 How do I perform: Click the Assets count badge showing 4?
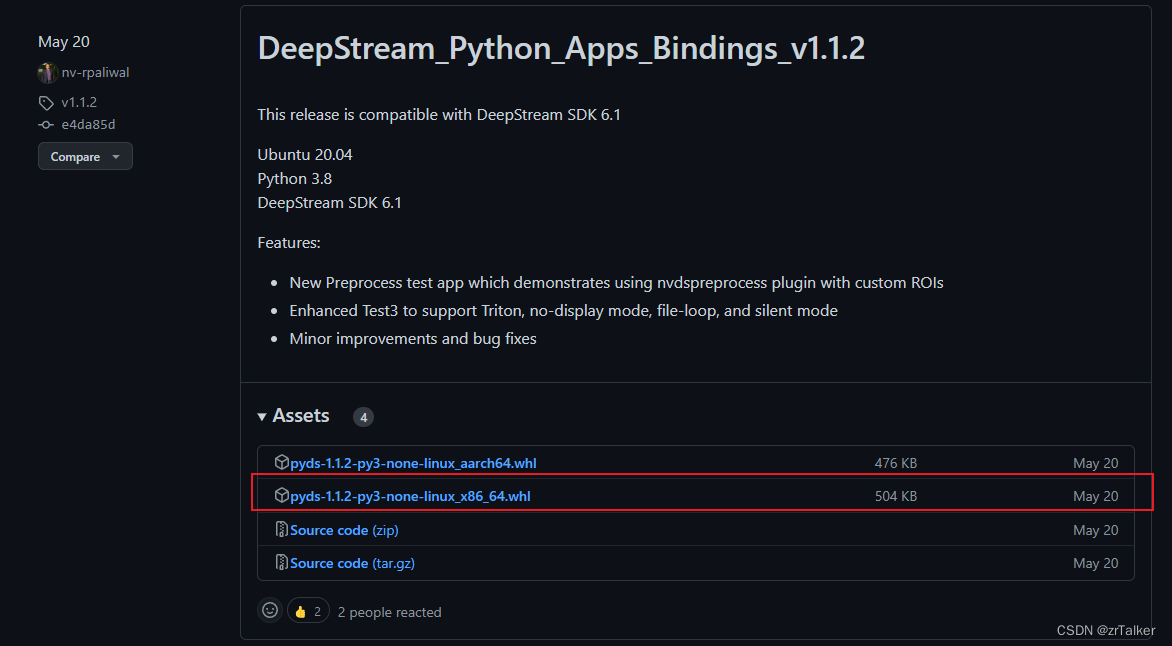pyautogui.click(x=363, y=416)
